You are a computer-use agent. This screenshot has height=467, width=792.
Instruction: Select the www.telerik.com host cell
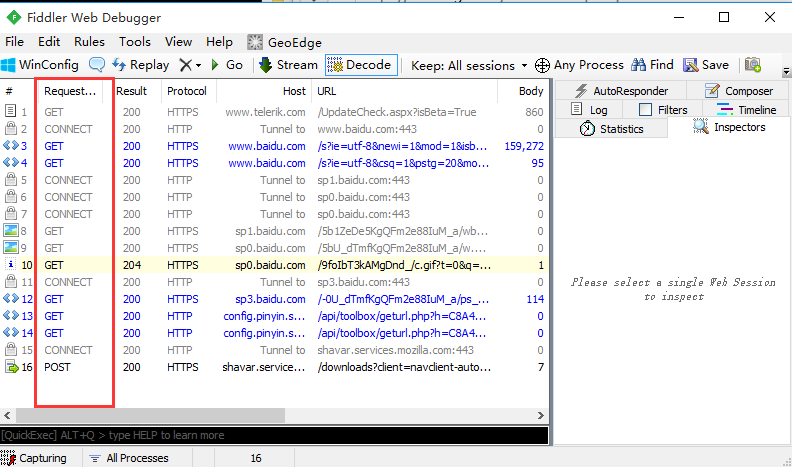(x=265, y=112)
